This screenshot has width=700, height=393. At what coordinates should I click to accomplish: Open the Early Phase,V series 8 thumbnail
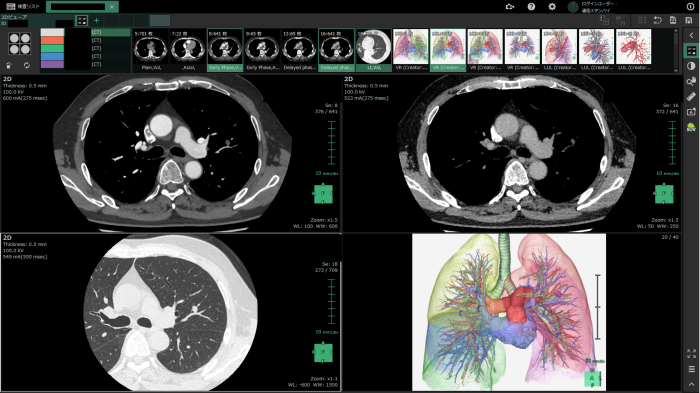click(225, 50)
